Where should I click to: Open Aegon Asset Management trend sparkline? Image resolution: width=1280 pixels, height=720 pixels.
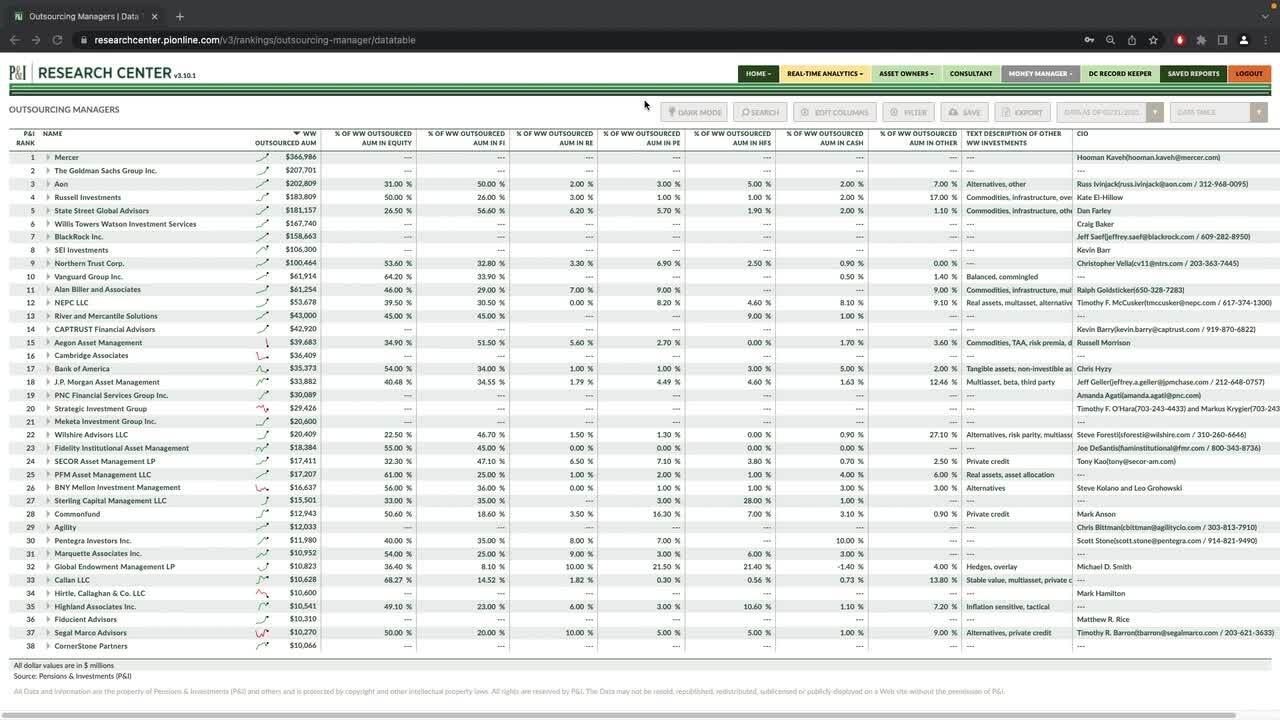coord(266,342)
